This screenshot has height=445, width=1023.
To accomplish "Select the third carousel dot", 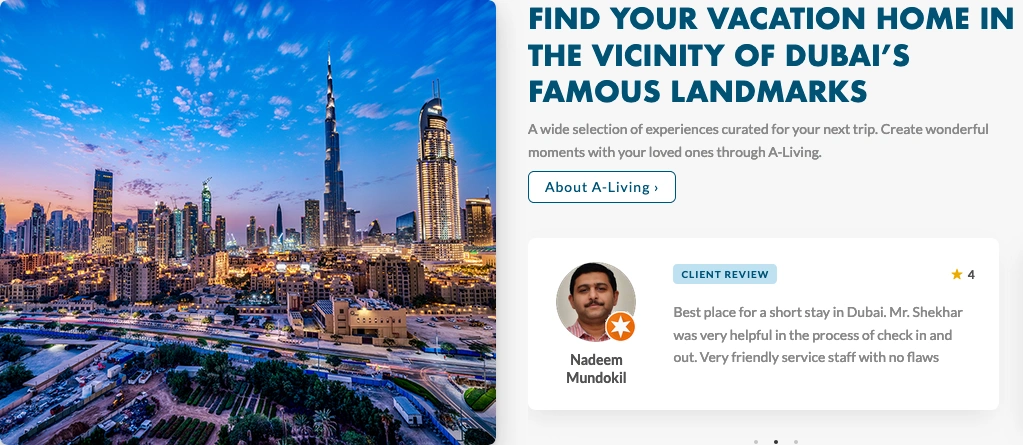I will tap(796, 442).
